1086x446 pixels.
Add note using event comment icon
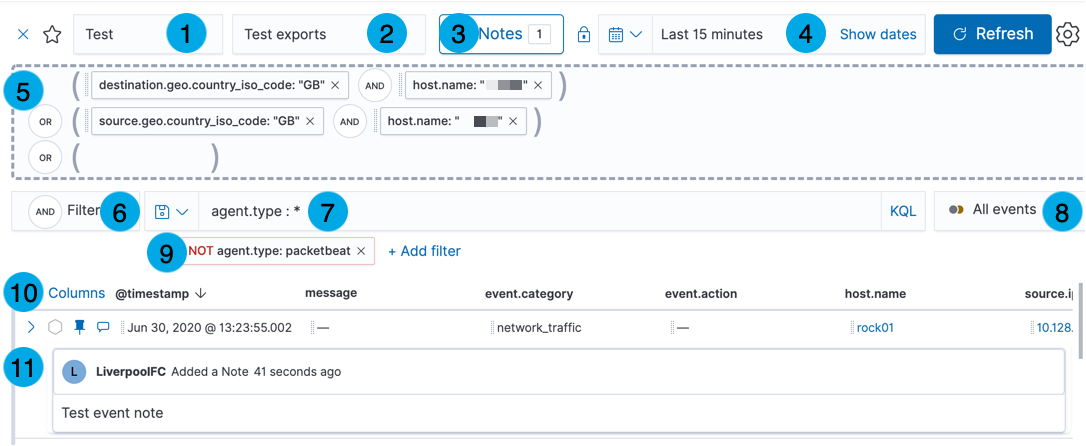(102, 327)
